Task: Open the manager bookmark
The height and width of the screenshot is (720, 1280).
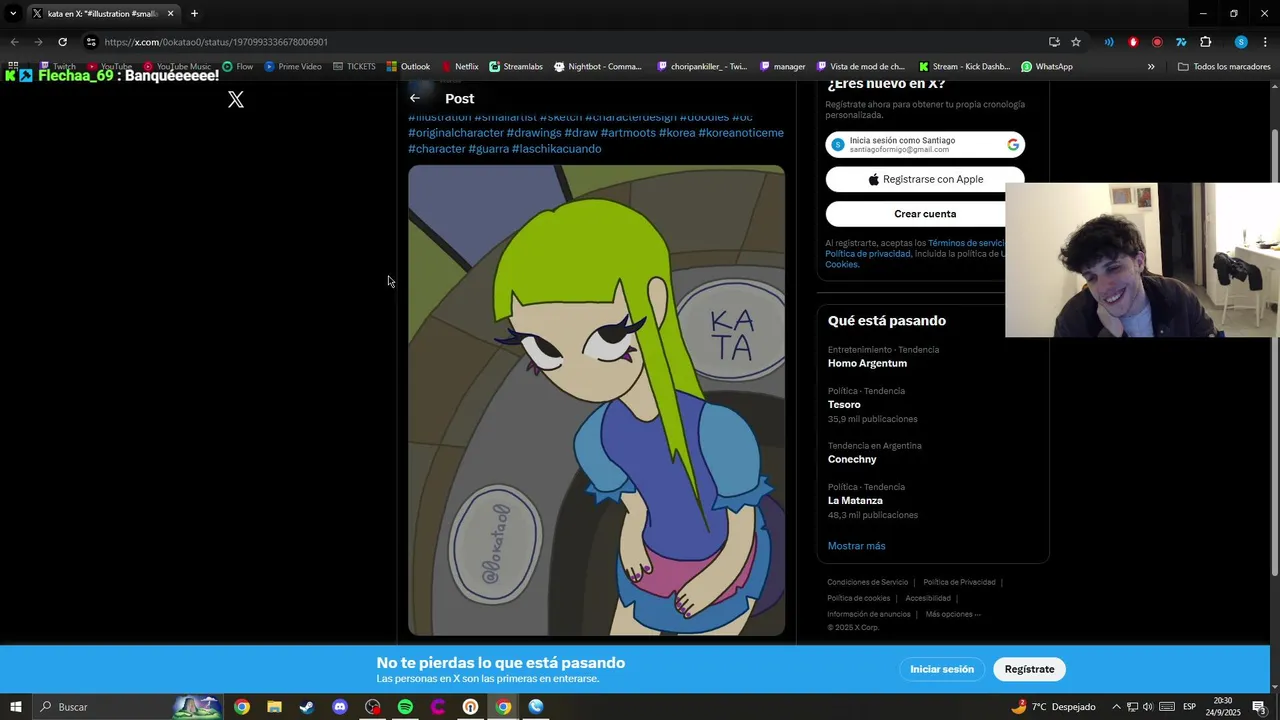Action: coord(782,67)
